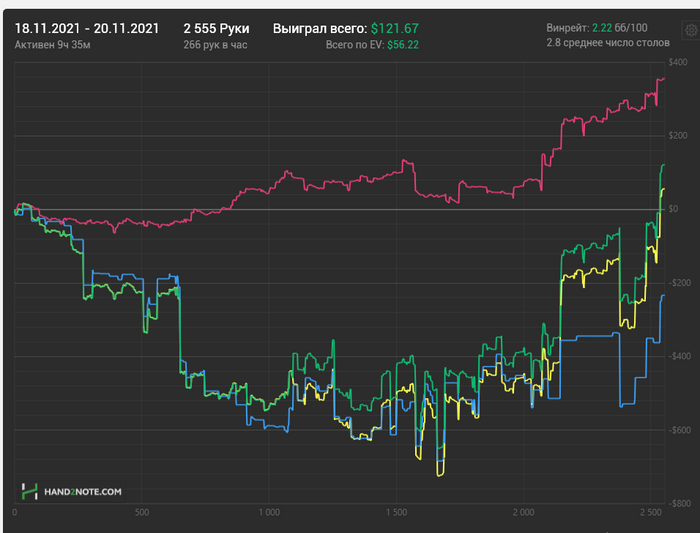Click the 'Всего по EV:' label

coord(354,45)
